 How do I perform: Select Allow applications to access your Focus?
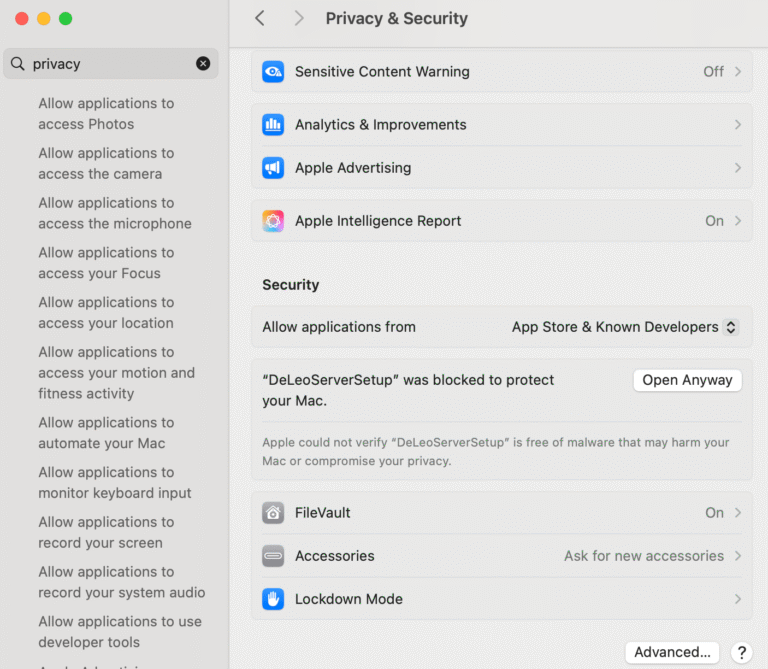[106, 263]
